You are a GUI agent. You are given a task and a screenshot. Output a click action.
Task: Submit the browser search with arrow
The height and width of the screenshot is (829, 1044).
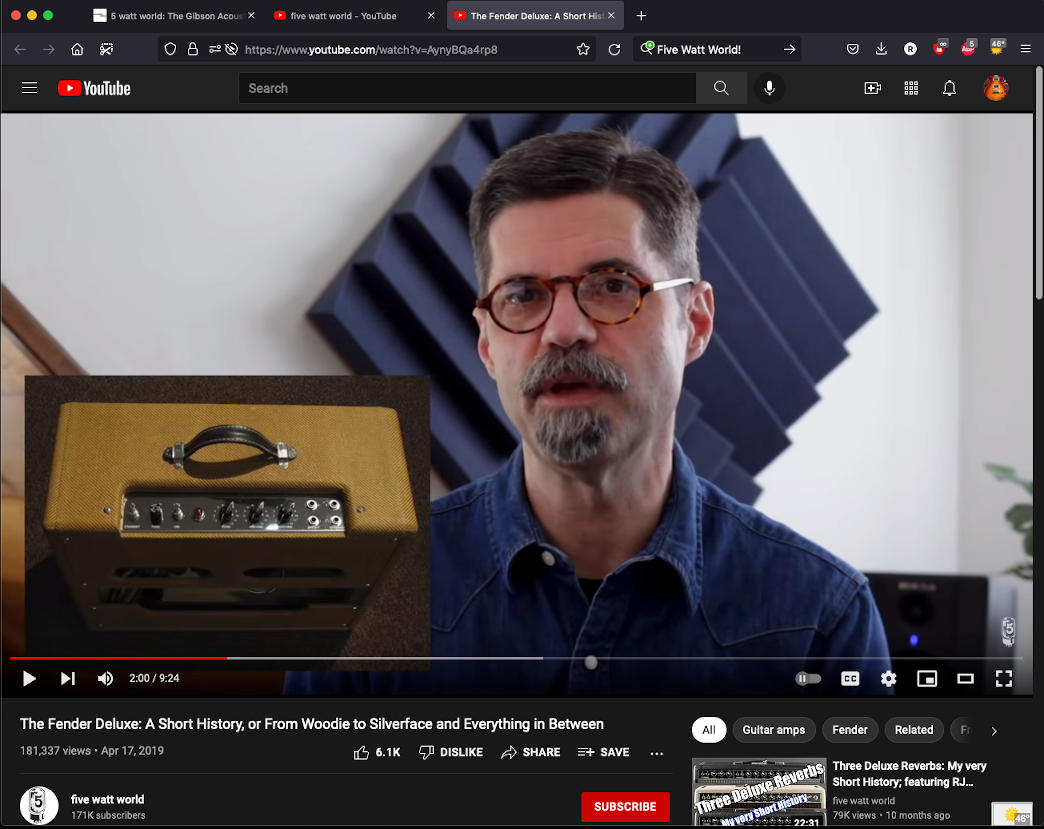coord(789,49)
